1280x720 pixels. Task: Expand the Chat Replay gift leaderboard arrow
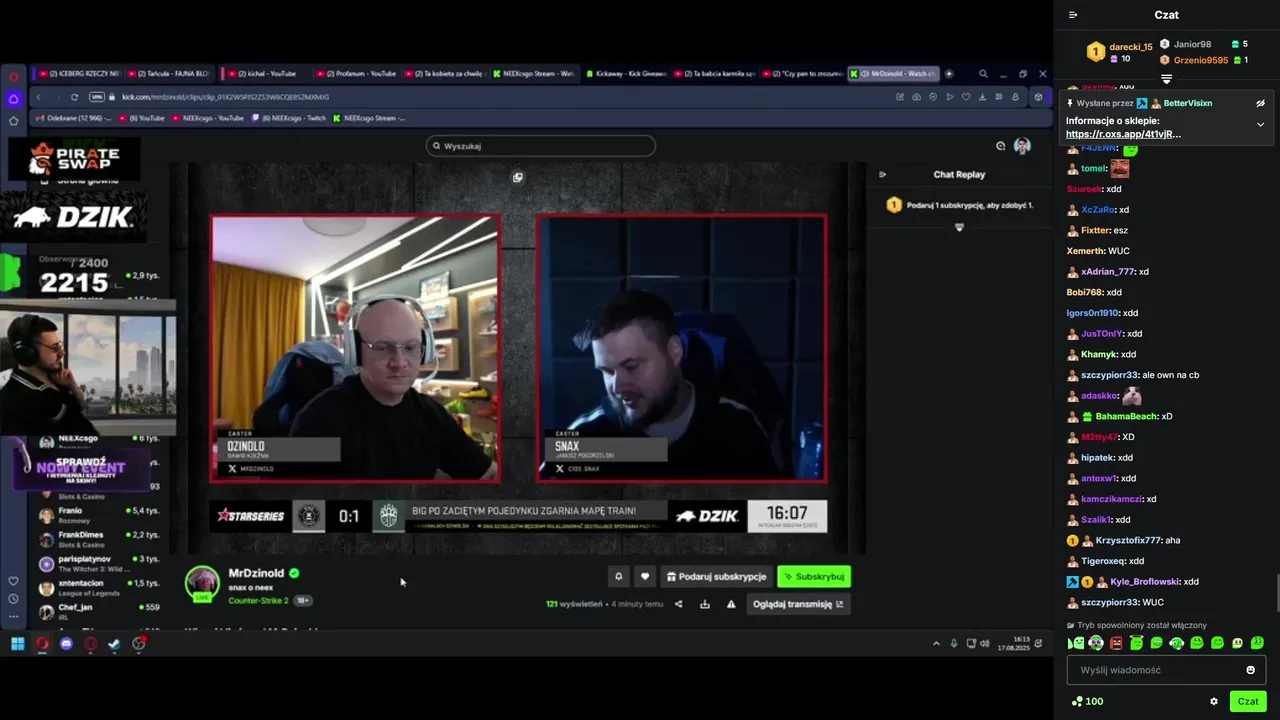point(959,227)
